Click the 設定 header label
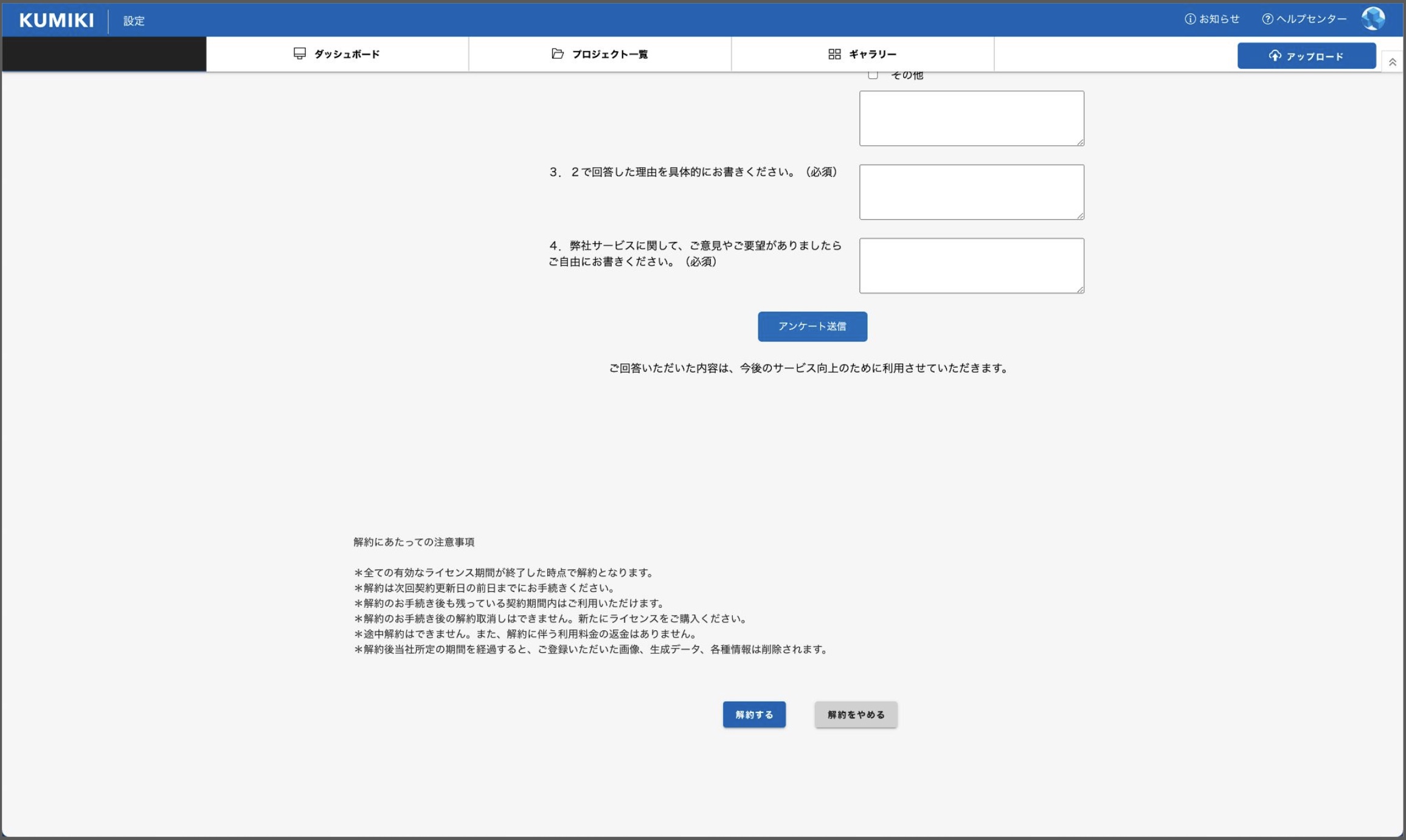 click(134, 21)
